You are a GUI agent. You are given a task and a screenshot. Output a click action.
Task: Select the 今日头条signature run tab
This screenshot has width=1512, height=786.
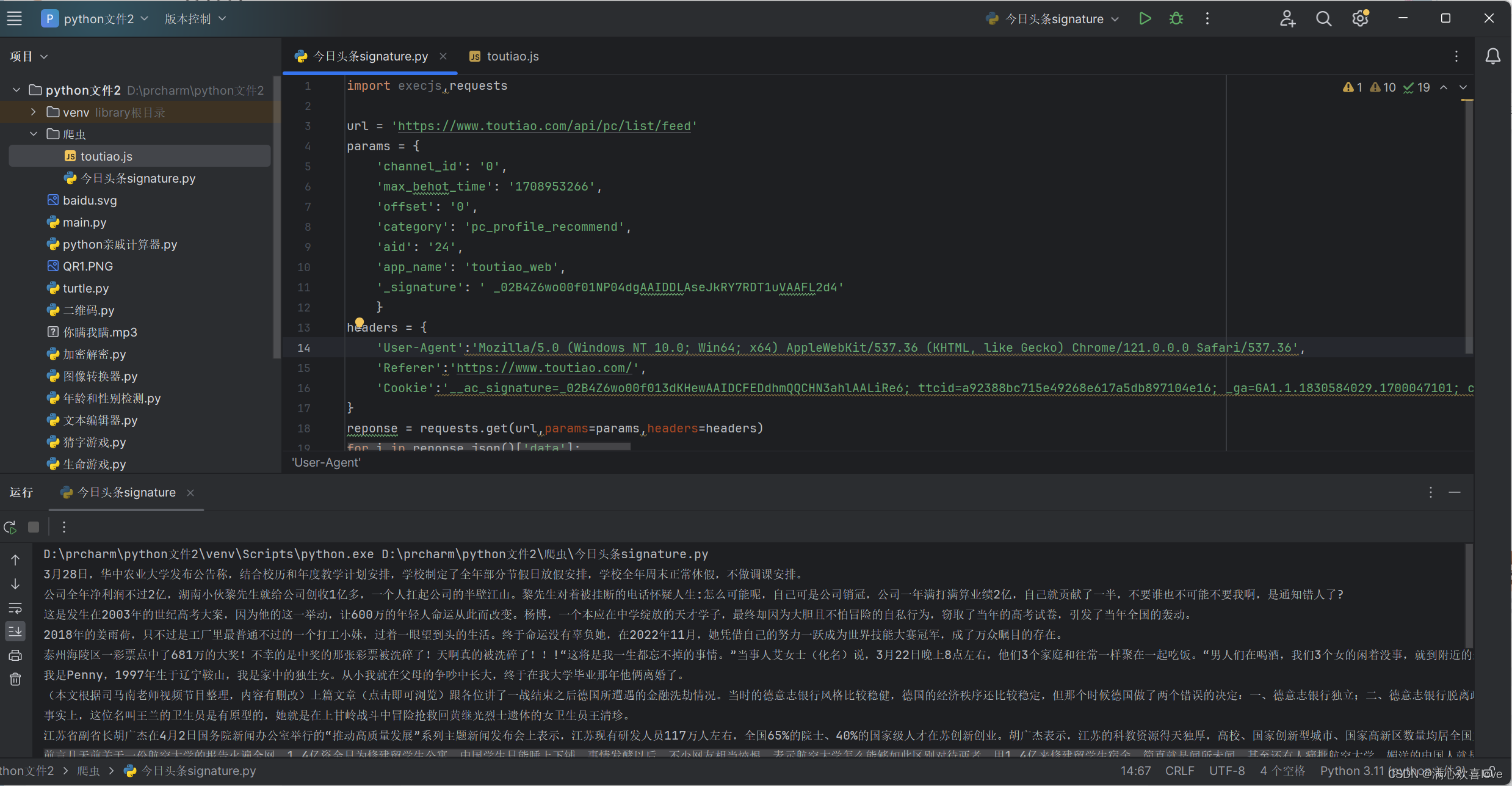126,493
